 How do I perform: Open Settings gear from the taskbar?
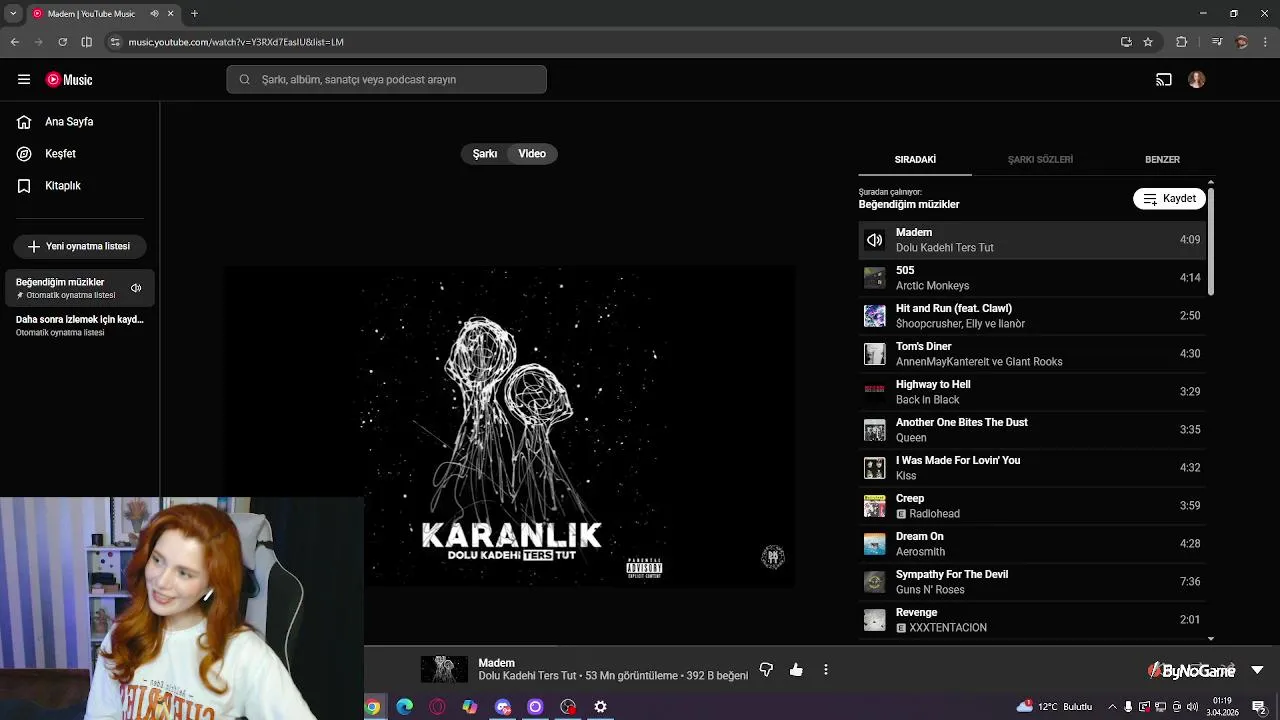600,707
